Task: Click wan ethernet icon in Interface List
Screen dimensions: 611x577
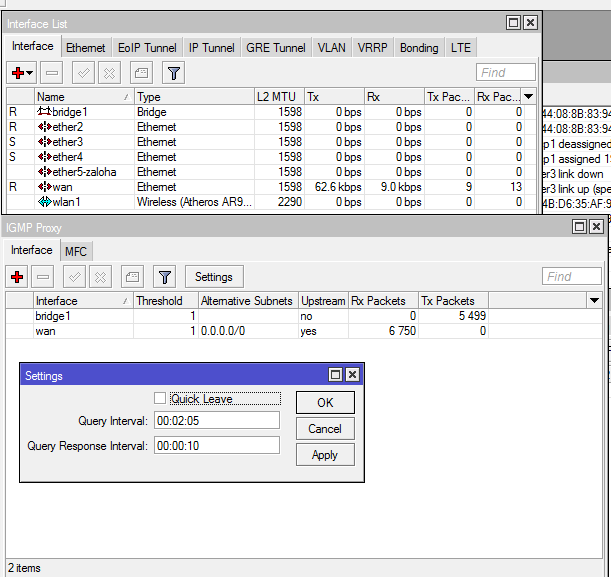Action: click(44, 187)
